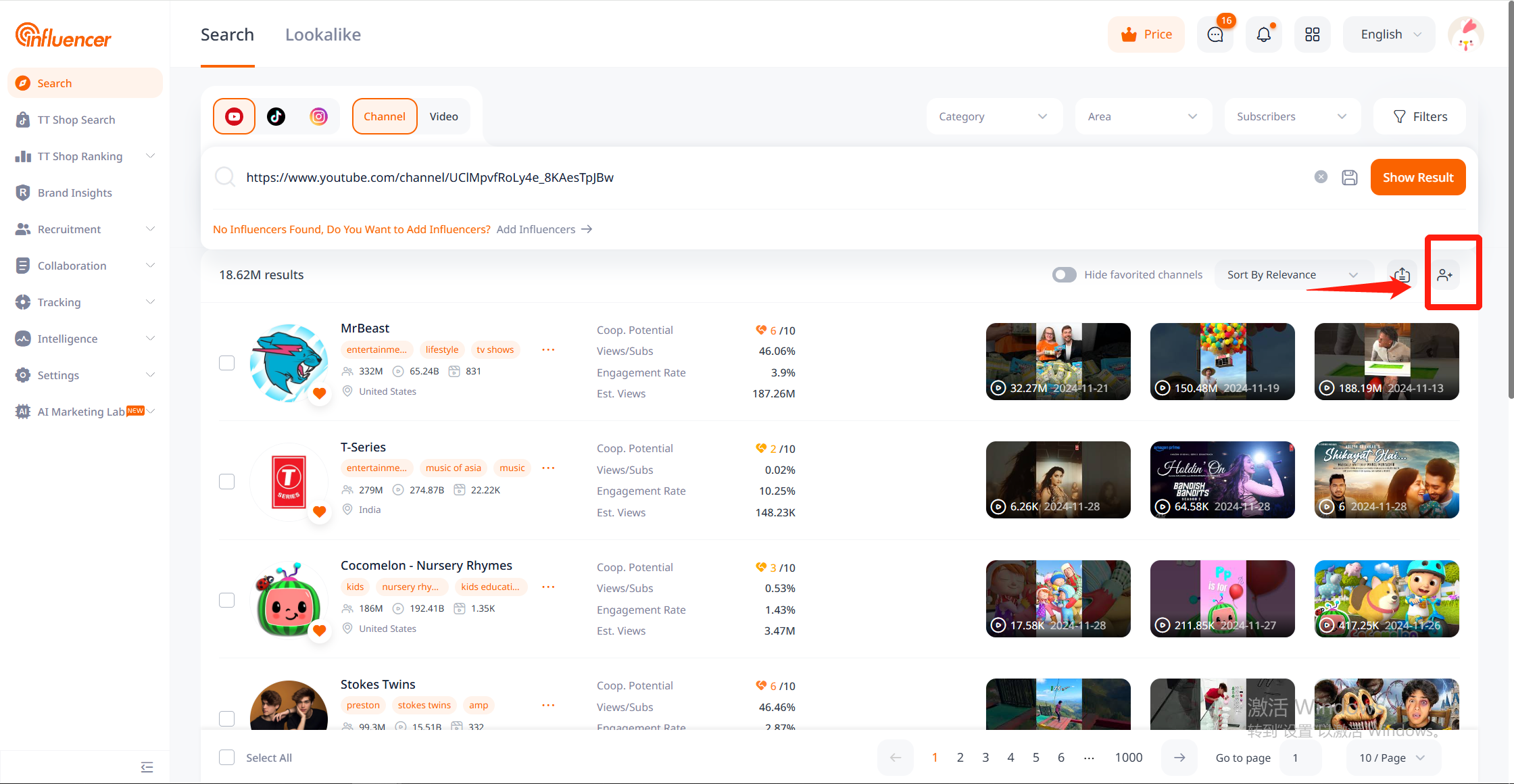1514x784 pixels.
Task: Tick the Select All checkbox
Action: [227, 758]
